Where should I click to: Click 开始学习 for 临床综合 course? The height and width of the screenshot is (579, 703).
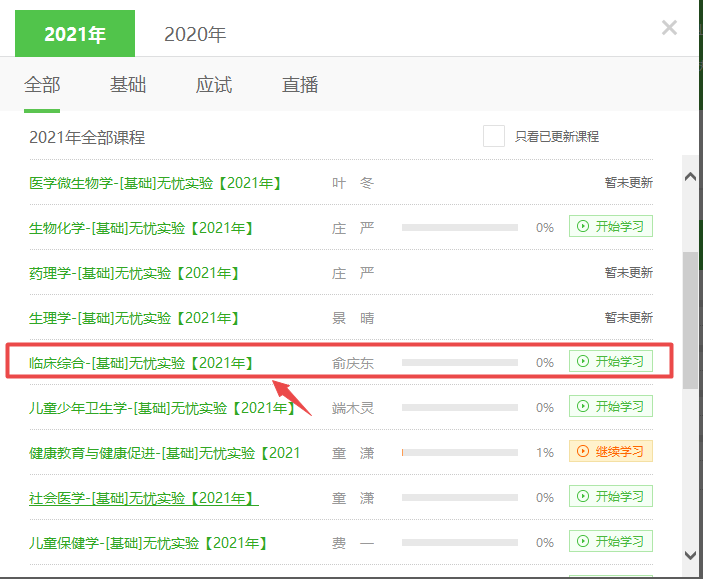point(611,362)
